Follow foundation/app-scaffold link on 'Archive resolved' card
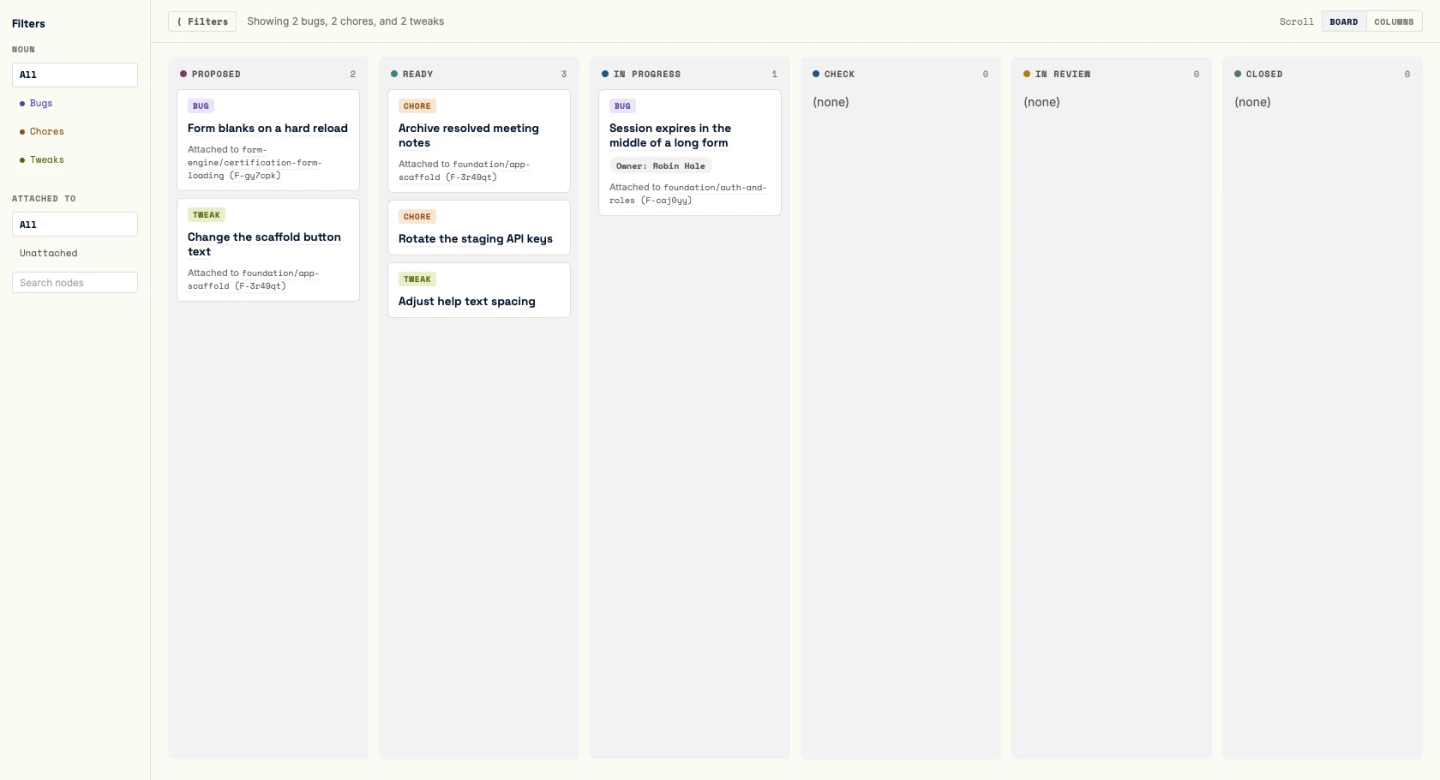 pos(464,170)
